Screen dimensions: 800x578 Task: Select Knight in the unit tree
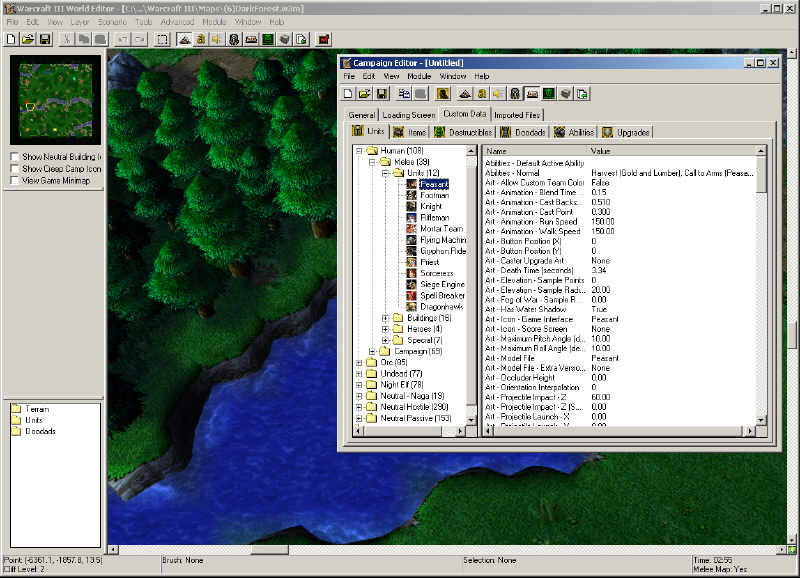pyautogui.click(x=431, y=207)
